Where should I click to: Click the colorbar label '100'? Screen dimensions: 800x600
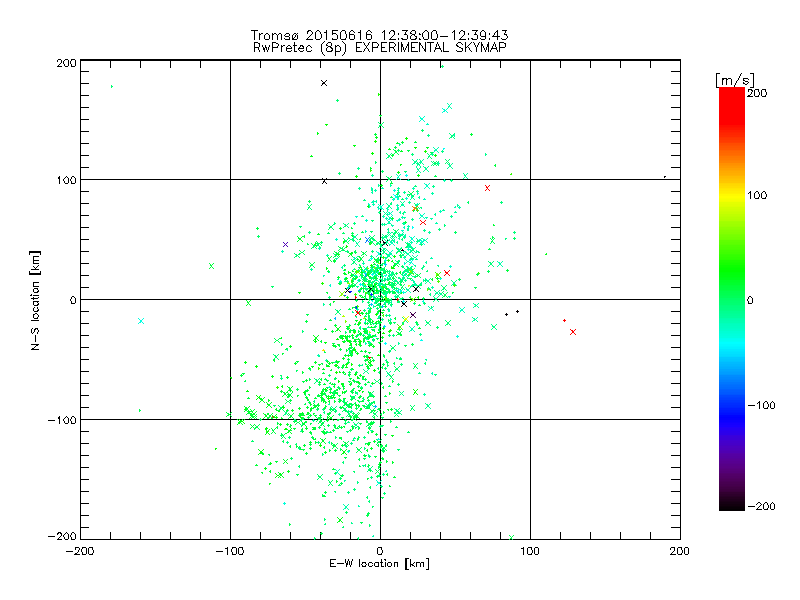click(x=757, y=195)
